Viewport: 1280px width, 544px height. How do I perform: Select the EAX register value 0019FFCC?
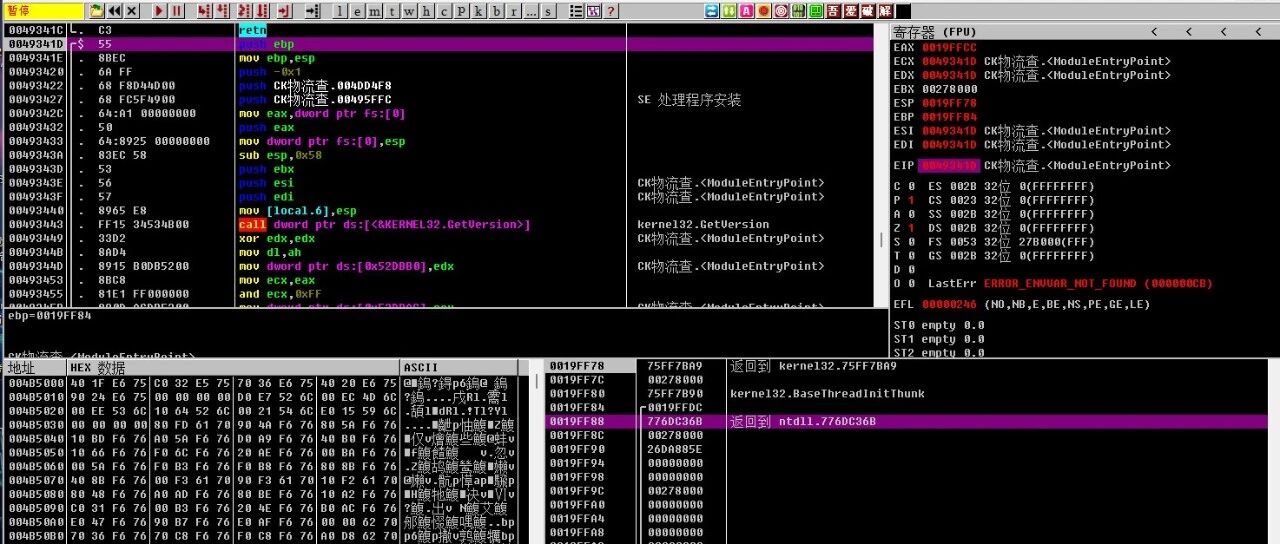pyautogui.click(x=949, y=47)
